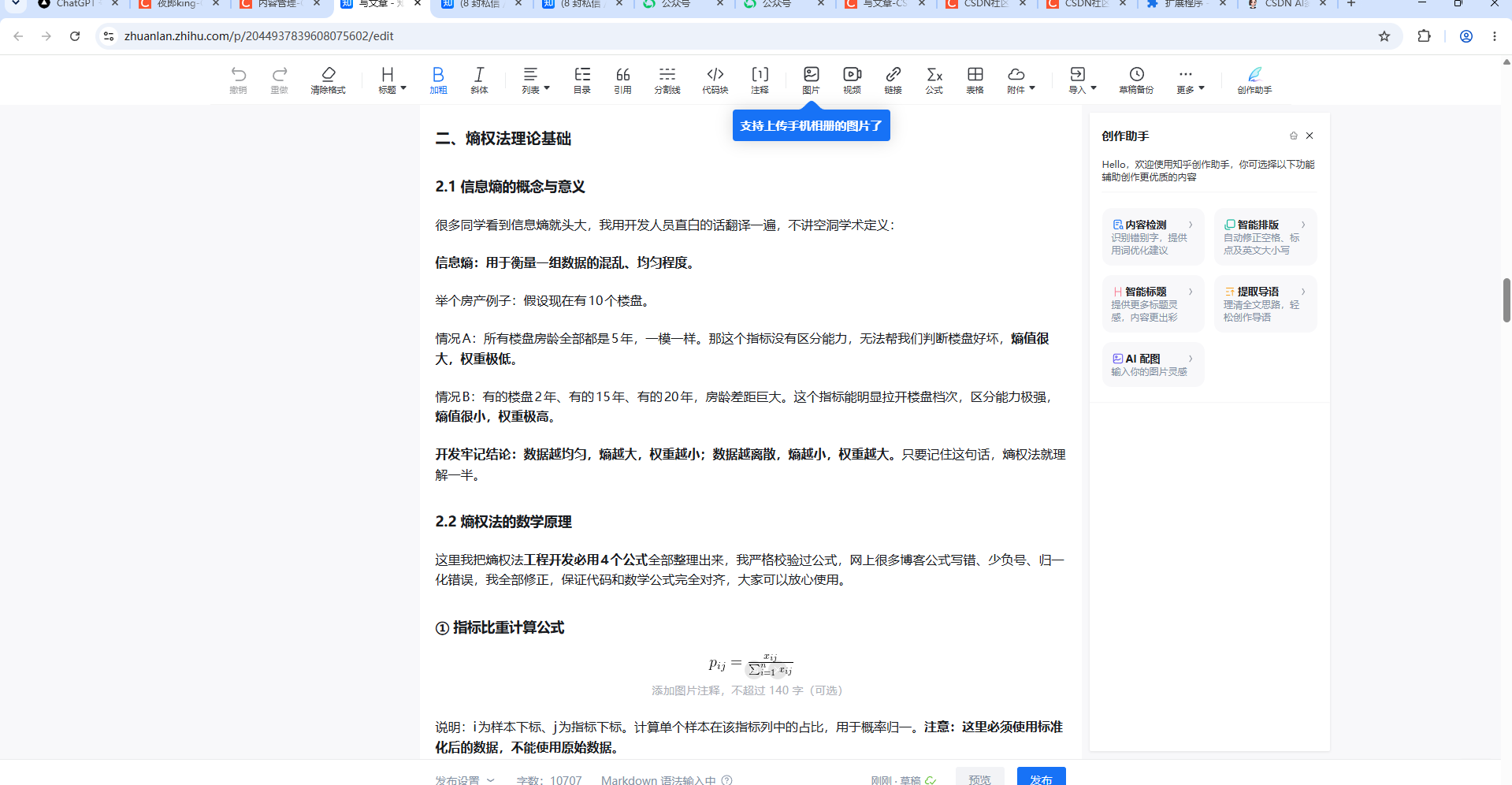Insert a formula (公式)
The width and height of the screenshot is (1512, 785).
pos(934,80)
